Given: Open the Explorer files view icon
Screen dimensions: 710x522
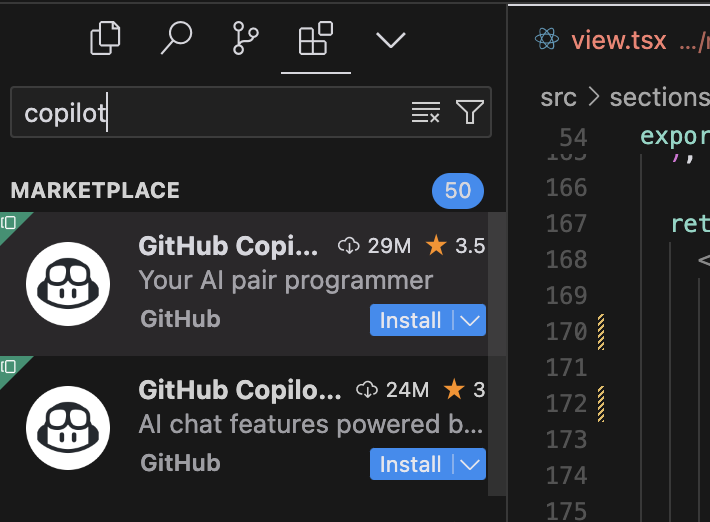Looking at the screenshot, I should [105, 38].
